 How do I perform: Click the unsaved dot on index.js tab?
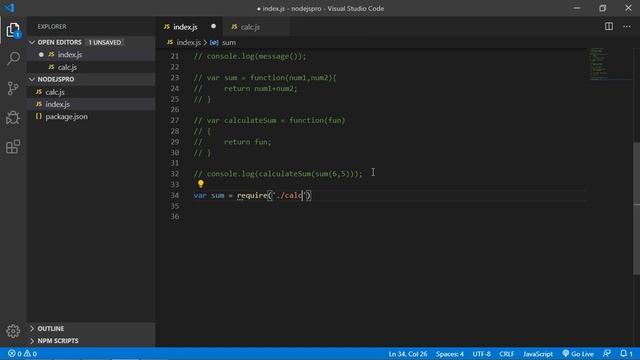point(213,27)
